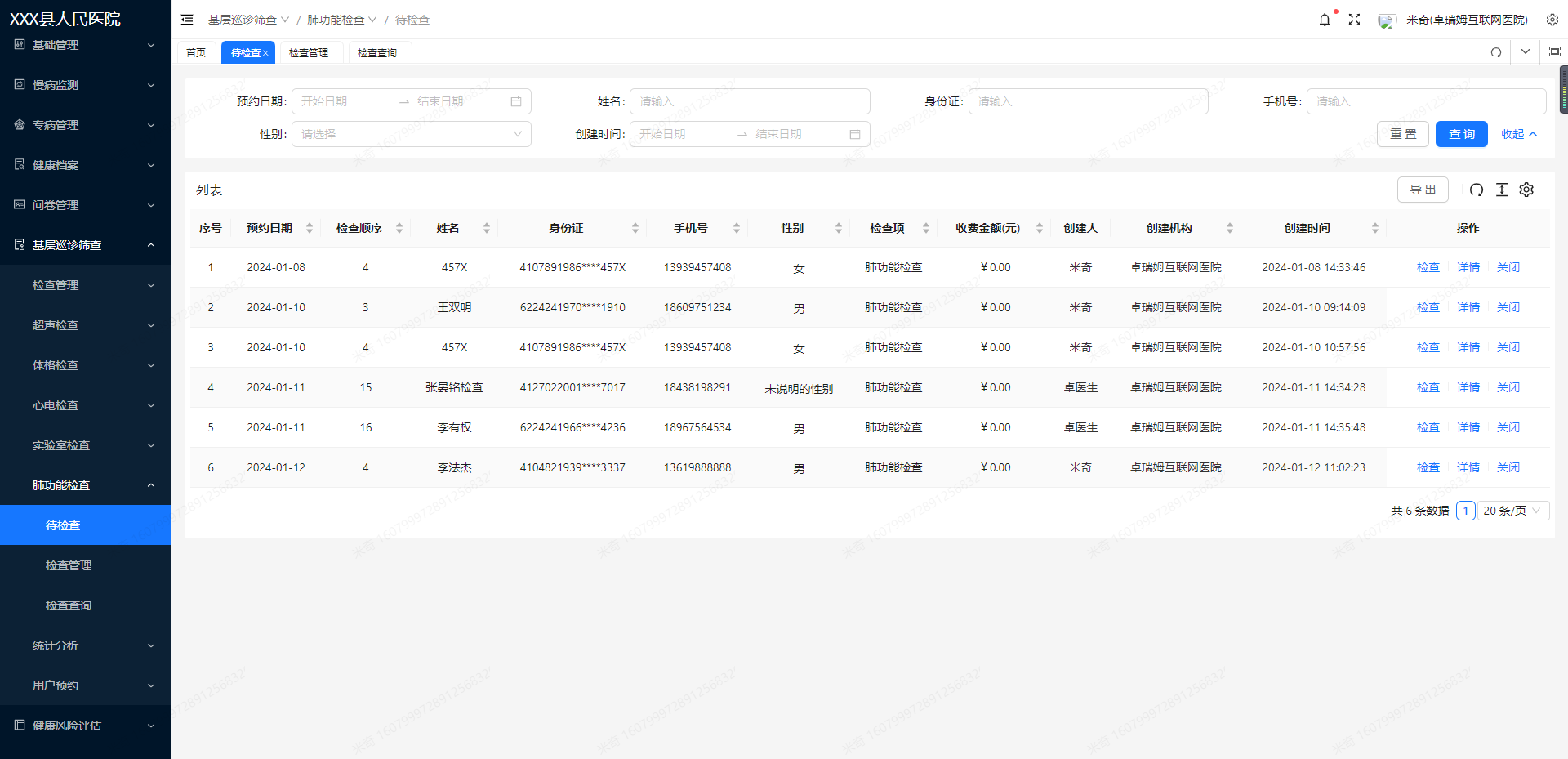1568x759 pixels.
Task: Click 检查 for 张晏铭检查 row
Action: pyautogui.click(x=1428, y=387)
